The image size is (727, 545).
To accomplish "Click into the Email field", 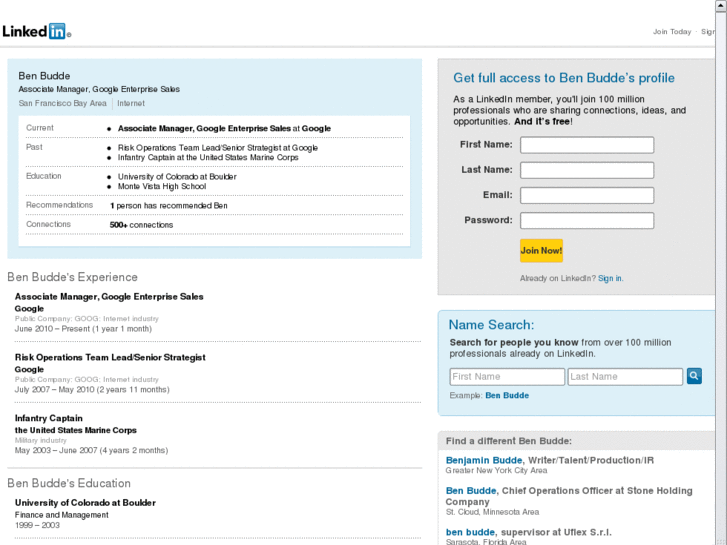I will (587, 195).
